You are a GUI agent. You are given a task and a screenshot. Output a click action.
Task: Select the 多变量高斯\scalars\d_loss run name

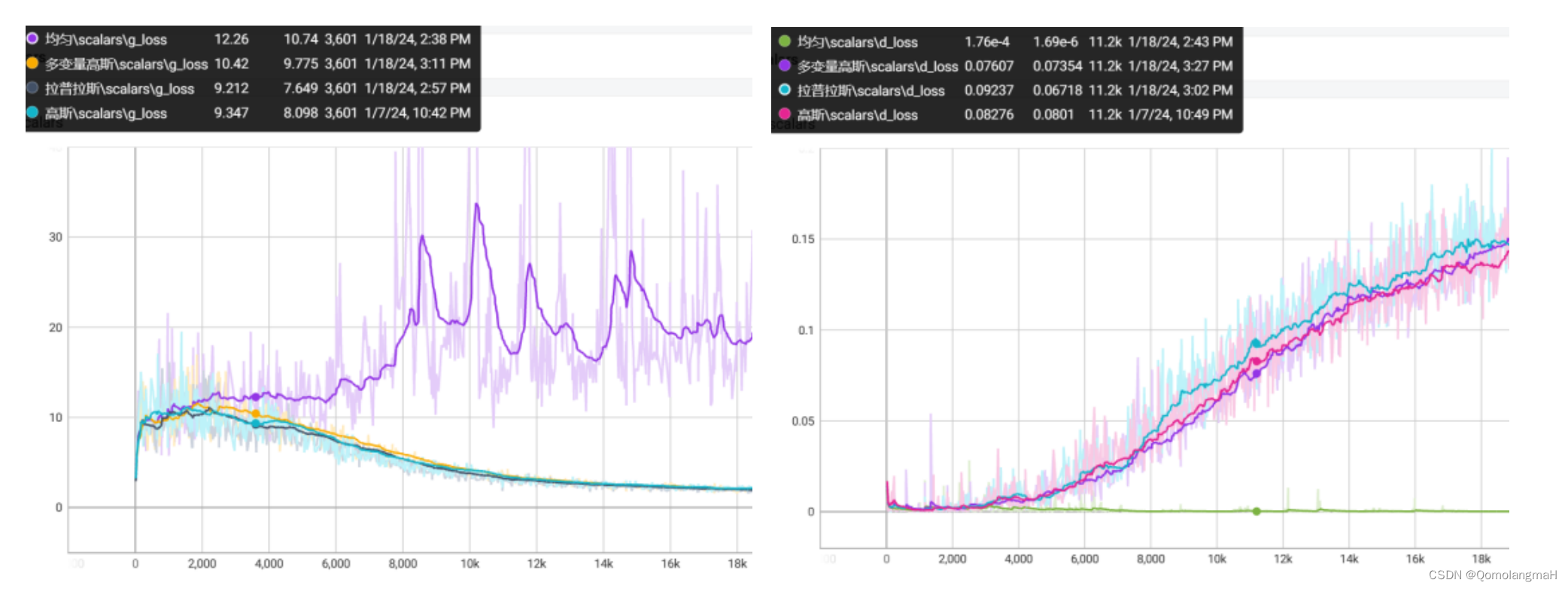click(x=878, y=66)
